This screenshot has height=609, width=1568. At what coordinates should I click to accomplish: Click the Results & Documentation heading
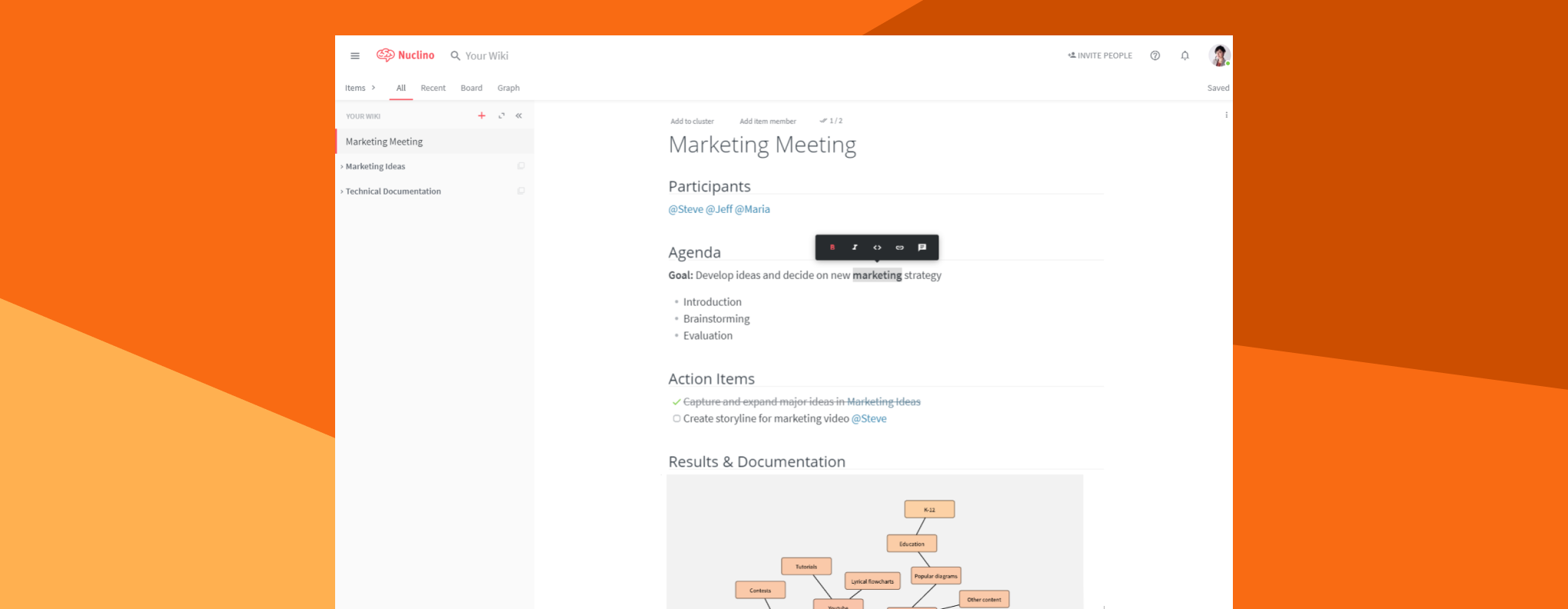click(x=756, y=461)
